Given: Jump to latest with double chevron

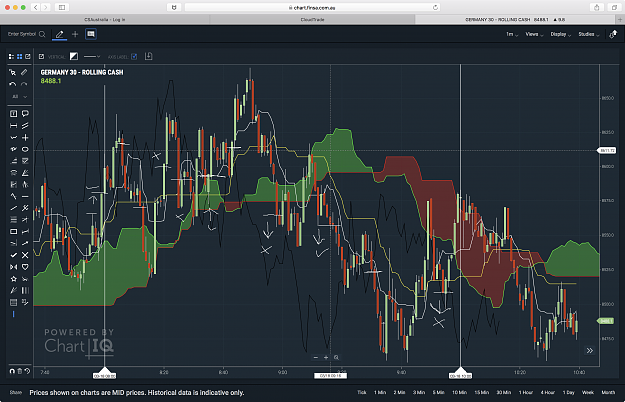Looking at the screenshot, I should (590, 351).
